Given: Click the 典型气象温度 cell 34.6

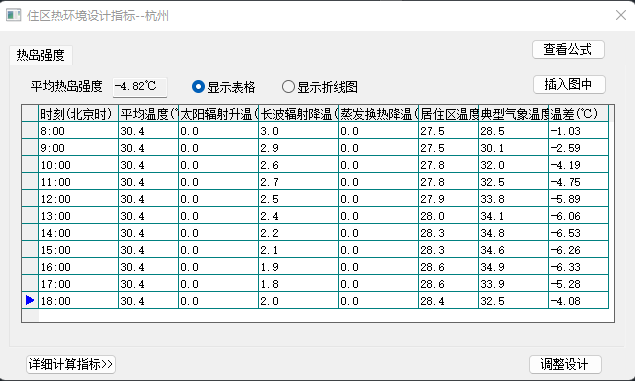Looking at the screenshot, I should 514,250.
